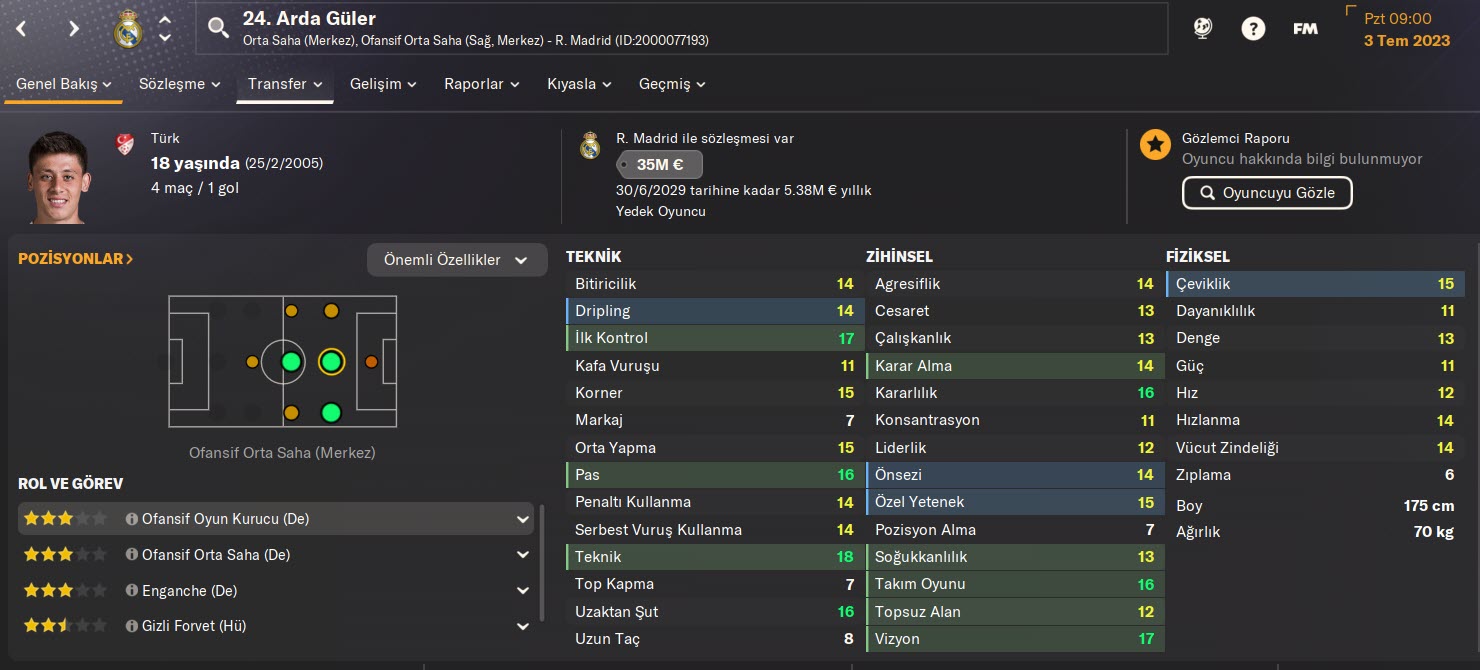Screen dimensions: 1480x670
Task: Click the Real Madrid club badge in header
Action: [x=128, y=29]
